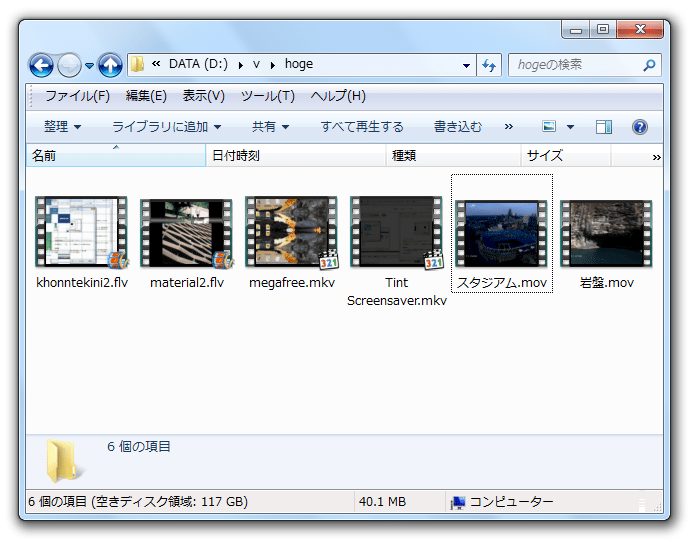Viewport: 692px width, 542px height.
Task: Open the 整理 dropdown
Action: (63, 127)
